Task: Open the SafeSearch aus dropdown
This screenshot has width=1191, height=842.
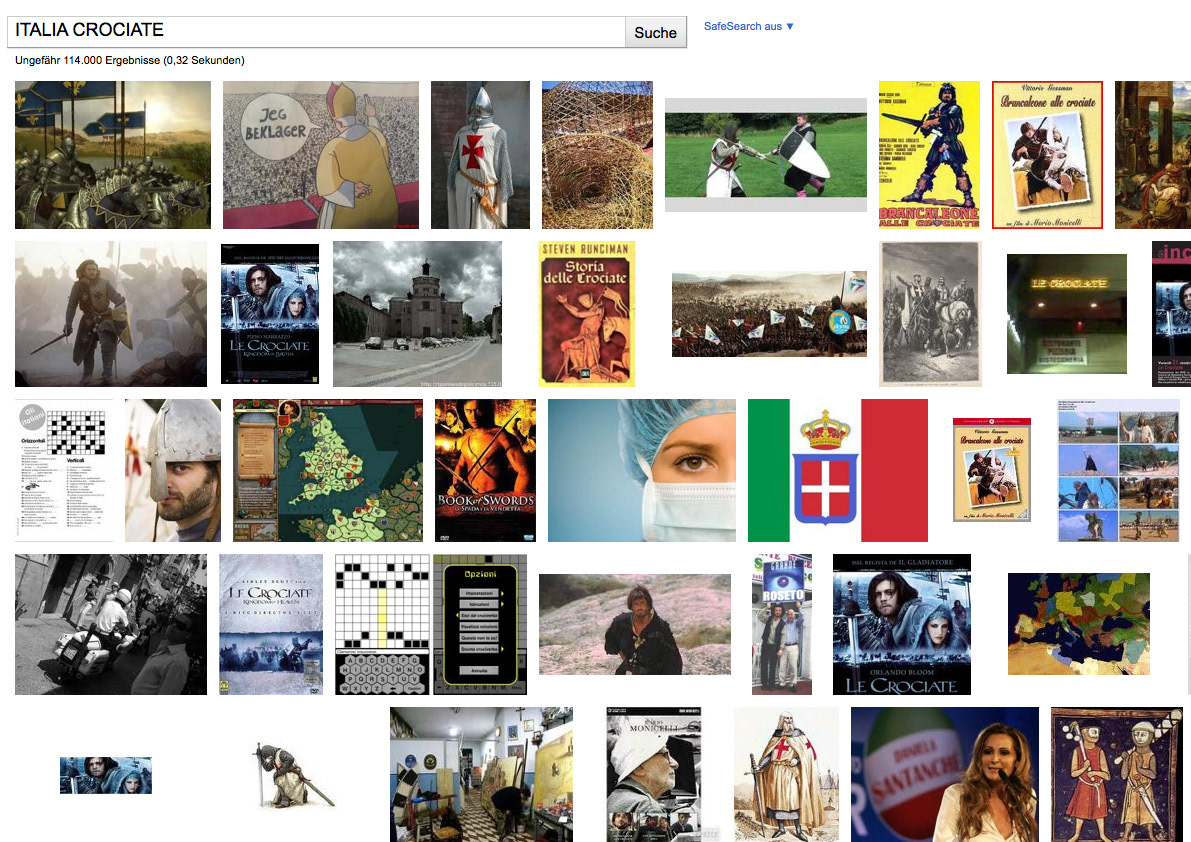Action: coord(748,27)
